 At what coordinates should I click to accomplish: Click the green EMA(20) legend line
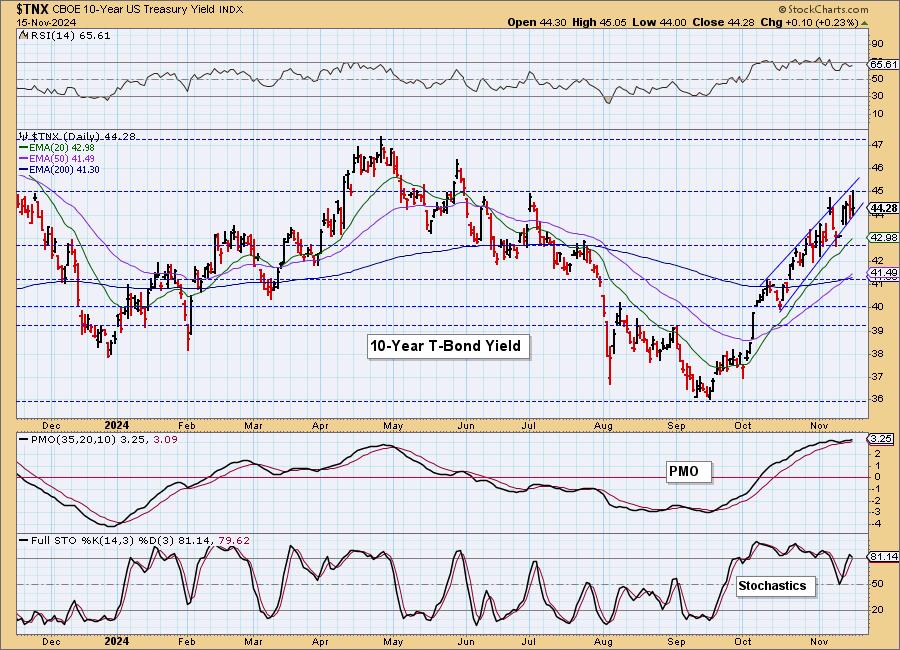(x=23, y=148)
